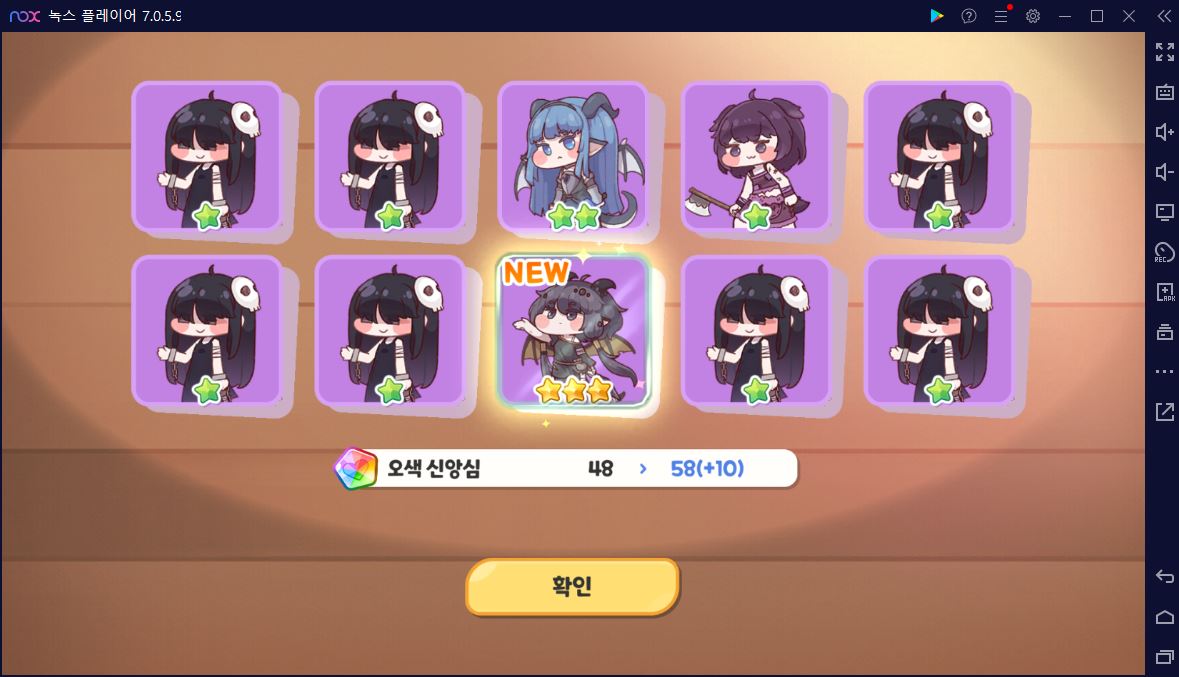Open the Nox hamburger menu
This screenshot has width=1179, height=677.
1002,16
